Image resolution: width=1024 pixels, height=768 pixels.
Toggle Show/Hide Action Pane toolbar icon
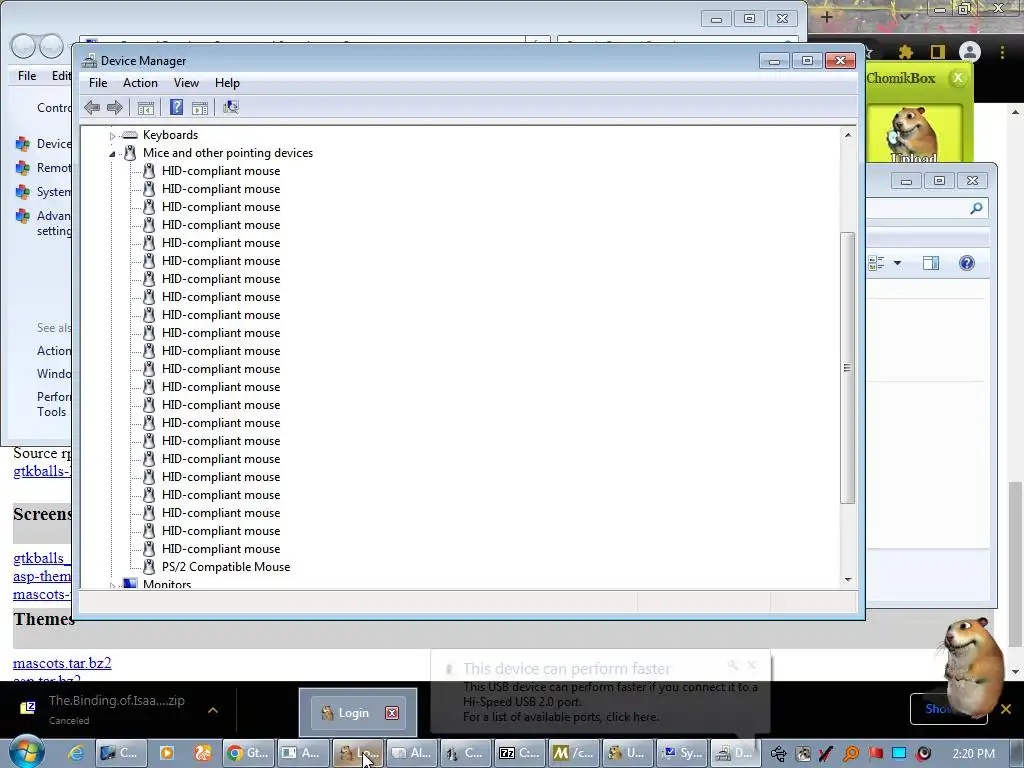tap(200, 108)
